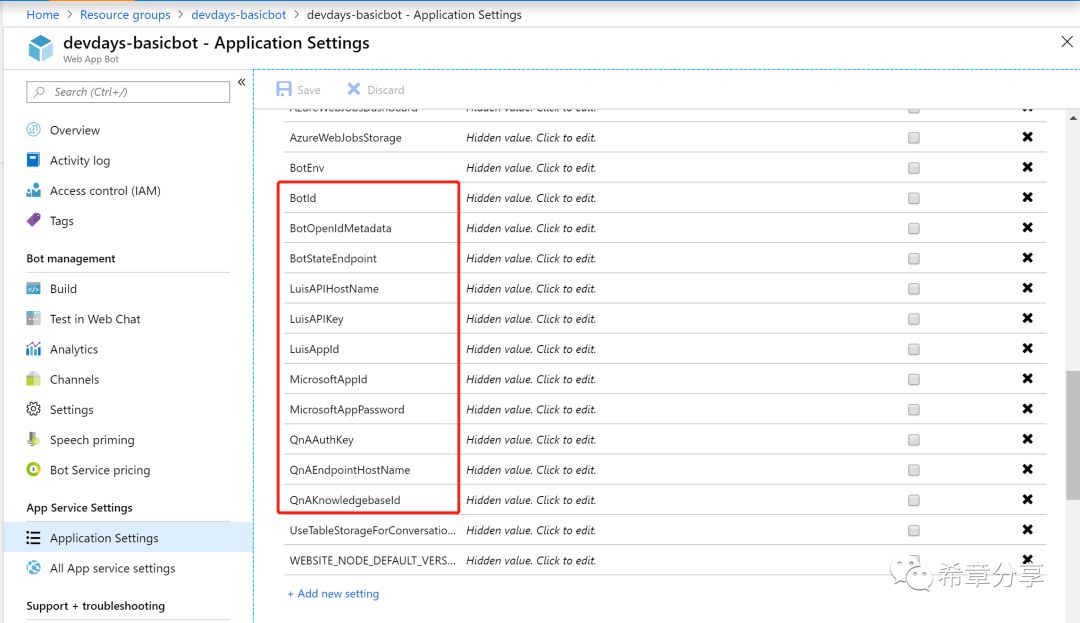Click the Application Settings list icon
The image size is (1080, 623).
(x=33, y=538)
